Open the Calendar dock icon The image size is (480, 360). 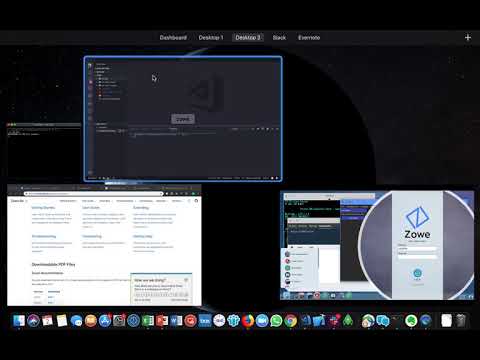point(48,321)
